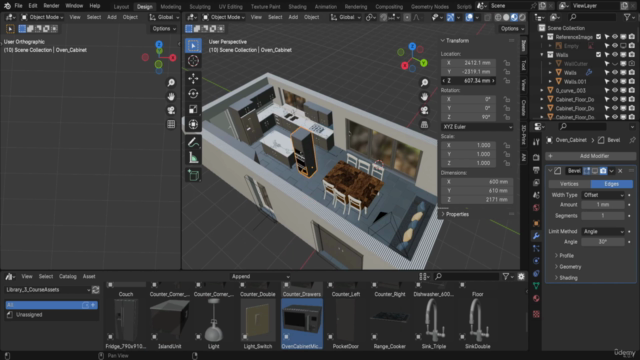Open Object Mode dropdown in perspective viewport
Viewport: 640px width, 360px height.
[x=224, y=17]
